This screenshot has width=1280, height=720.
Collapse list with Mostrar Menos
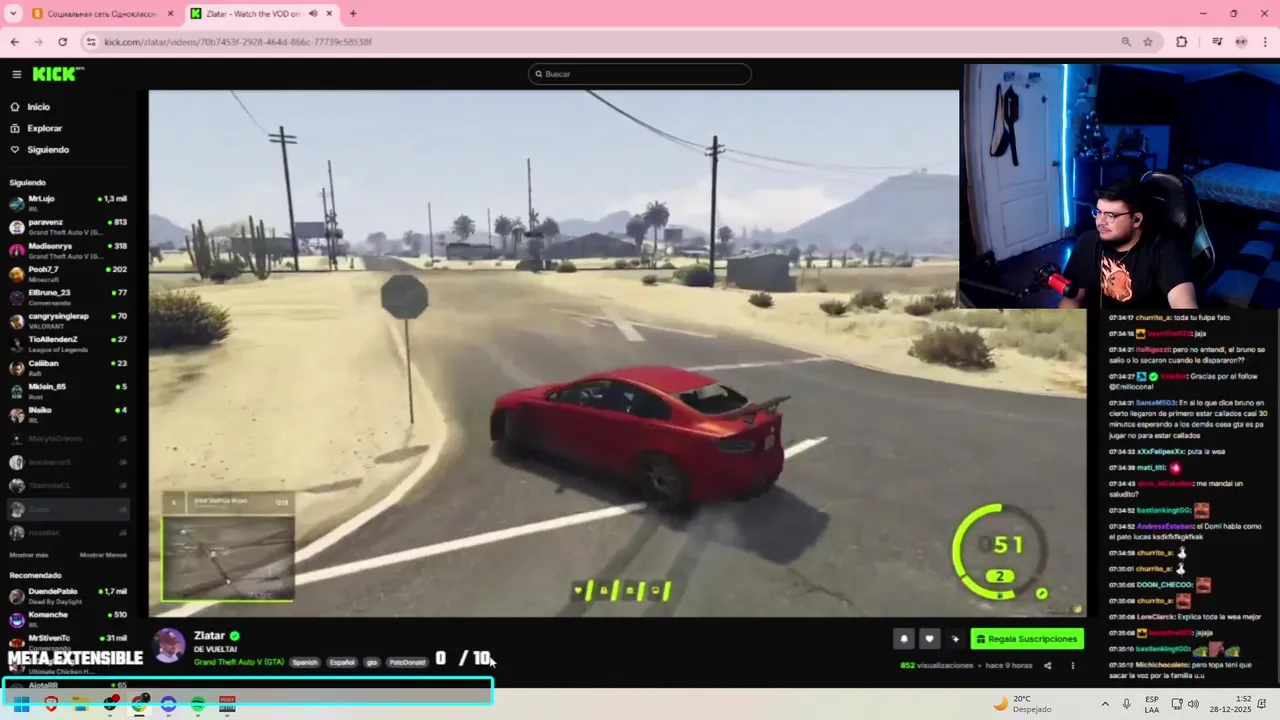(x=103, y=555)
